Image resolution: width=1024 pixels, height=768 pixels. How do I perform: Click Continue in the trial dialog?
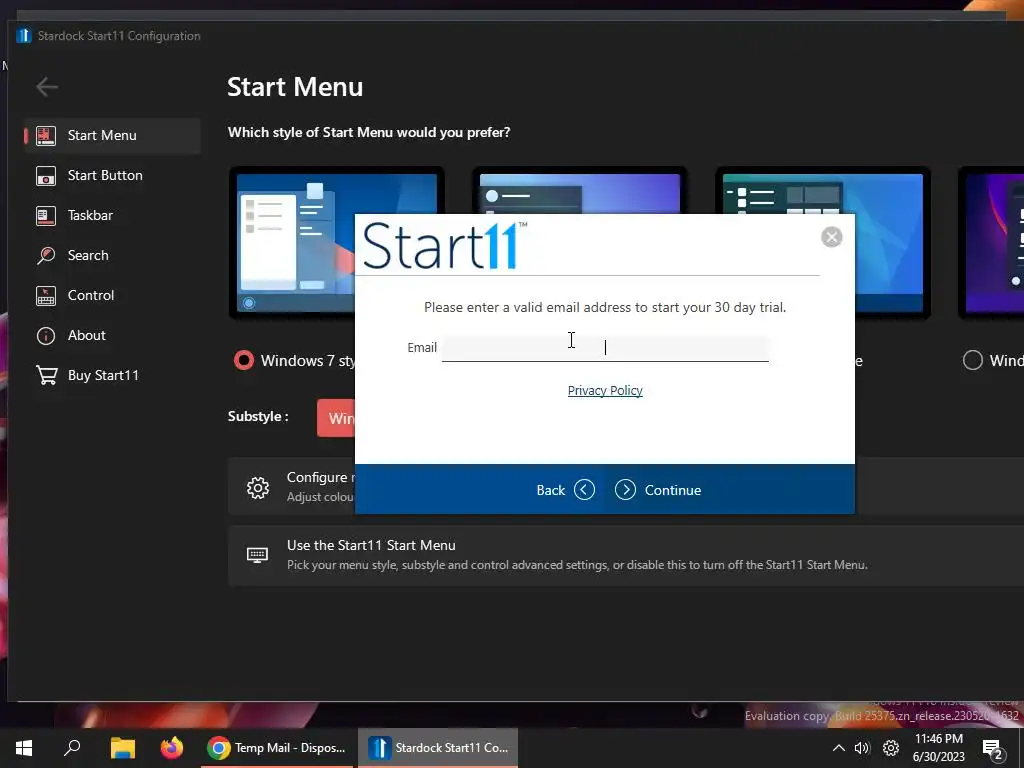click(x=658, y=490)
